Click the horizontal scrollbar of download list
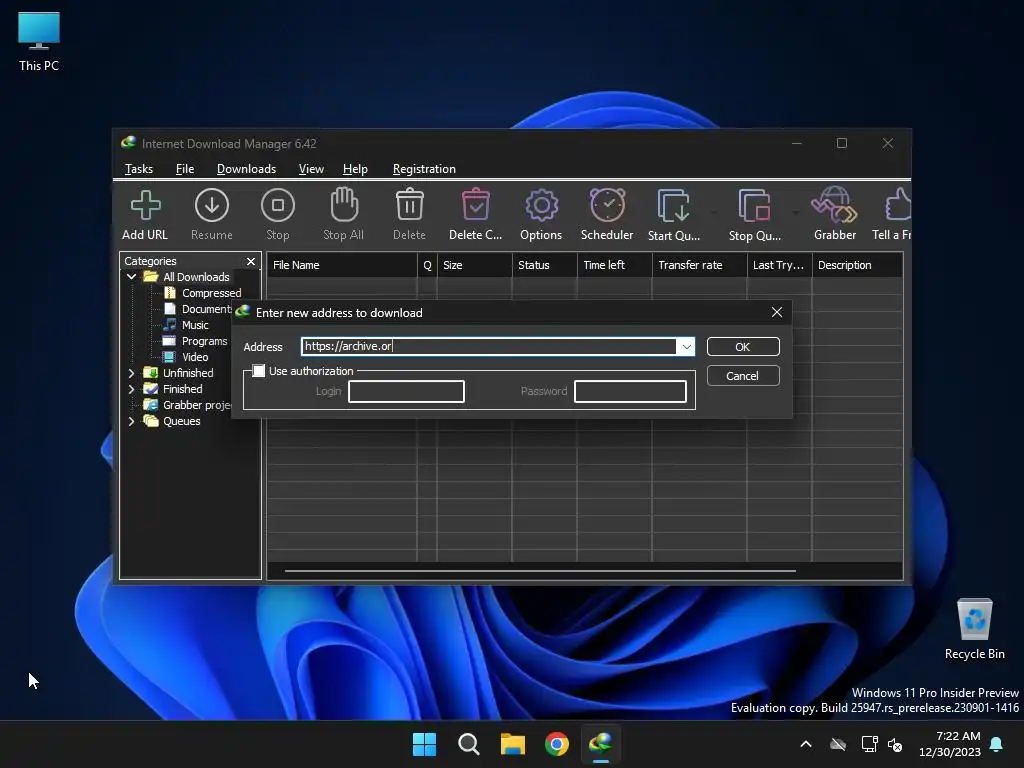The width and height of the screenshot is (1024, 768). click(x=540, y=571)
